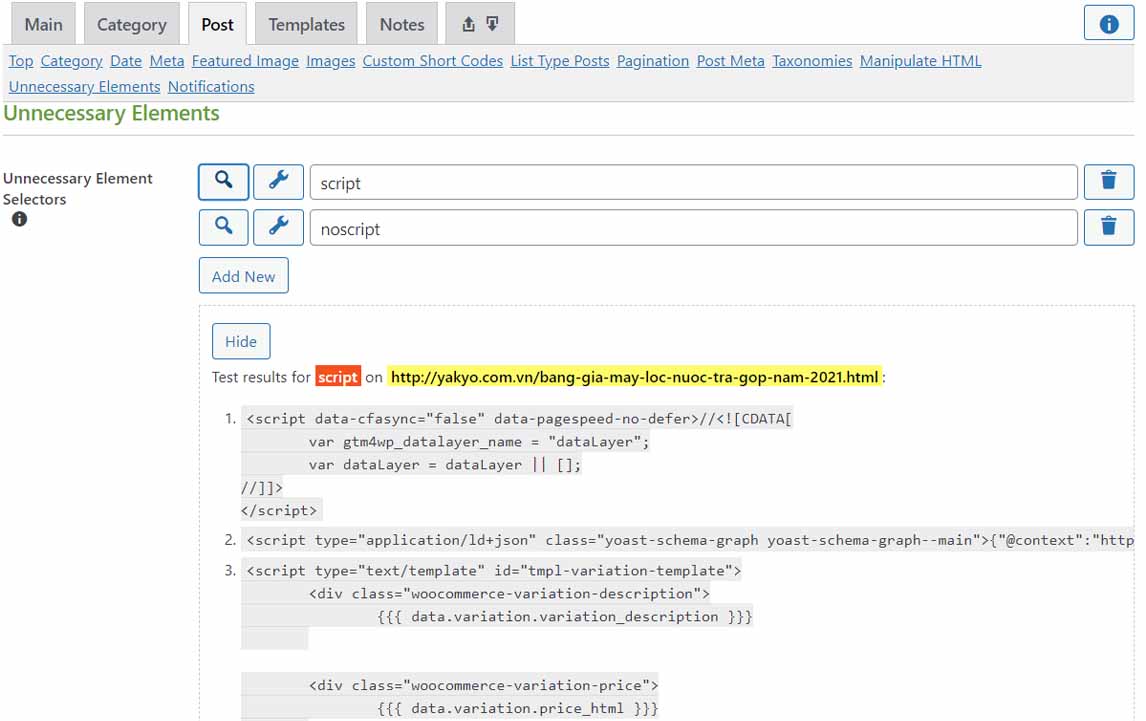Open Custom Short Codes section link

tap(433, 61)
